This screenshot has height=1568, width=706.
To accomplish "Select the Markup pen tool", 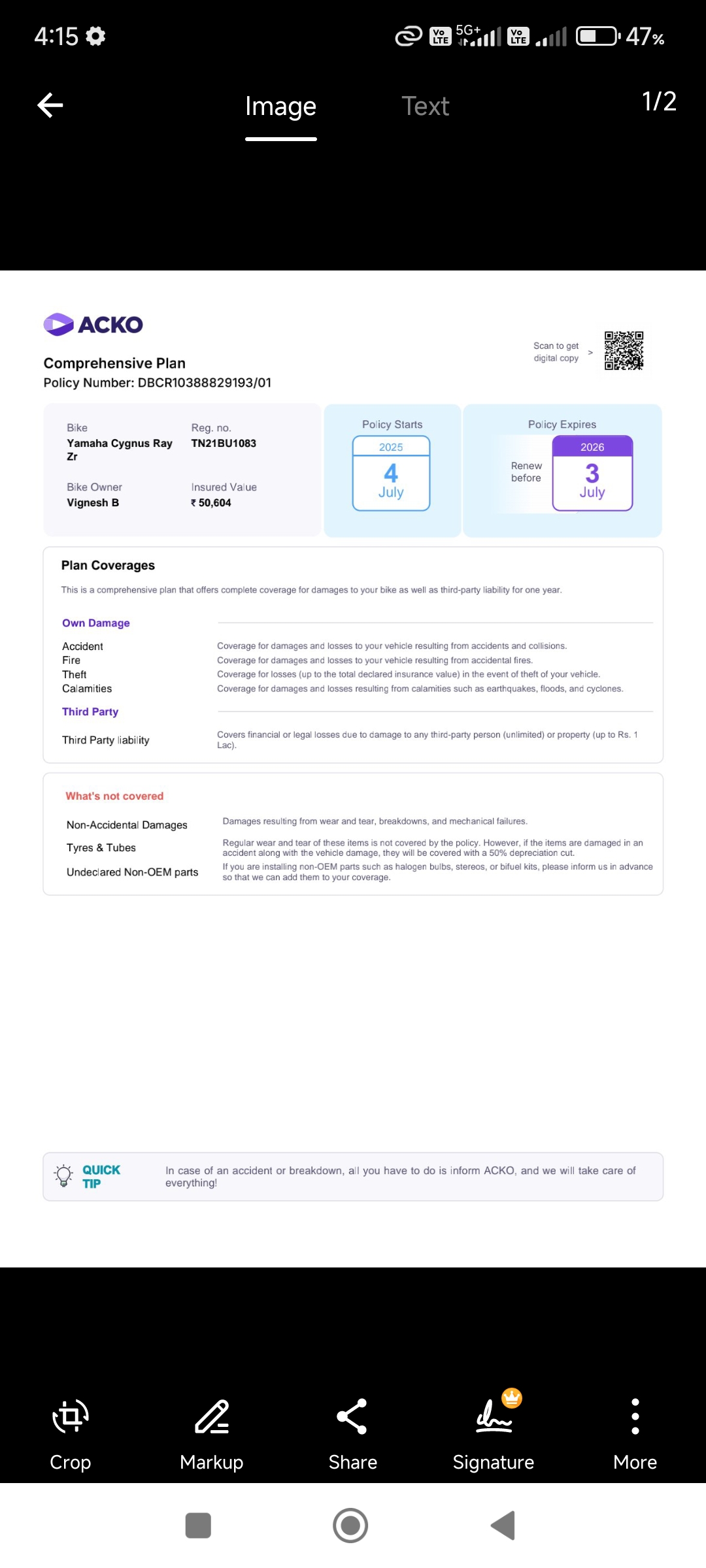I will coord(212,1433).
